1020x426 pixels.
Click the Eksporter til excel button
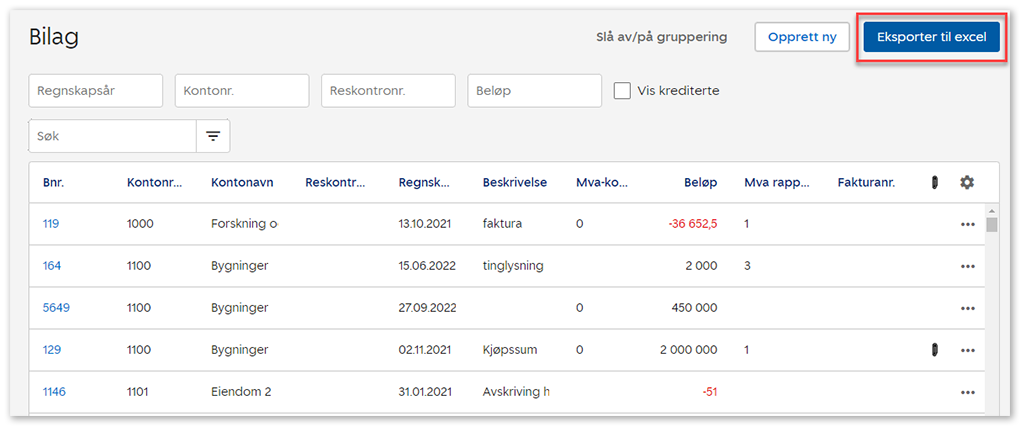931,38
